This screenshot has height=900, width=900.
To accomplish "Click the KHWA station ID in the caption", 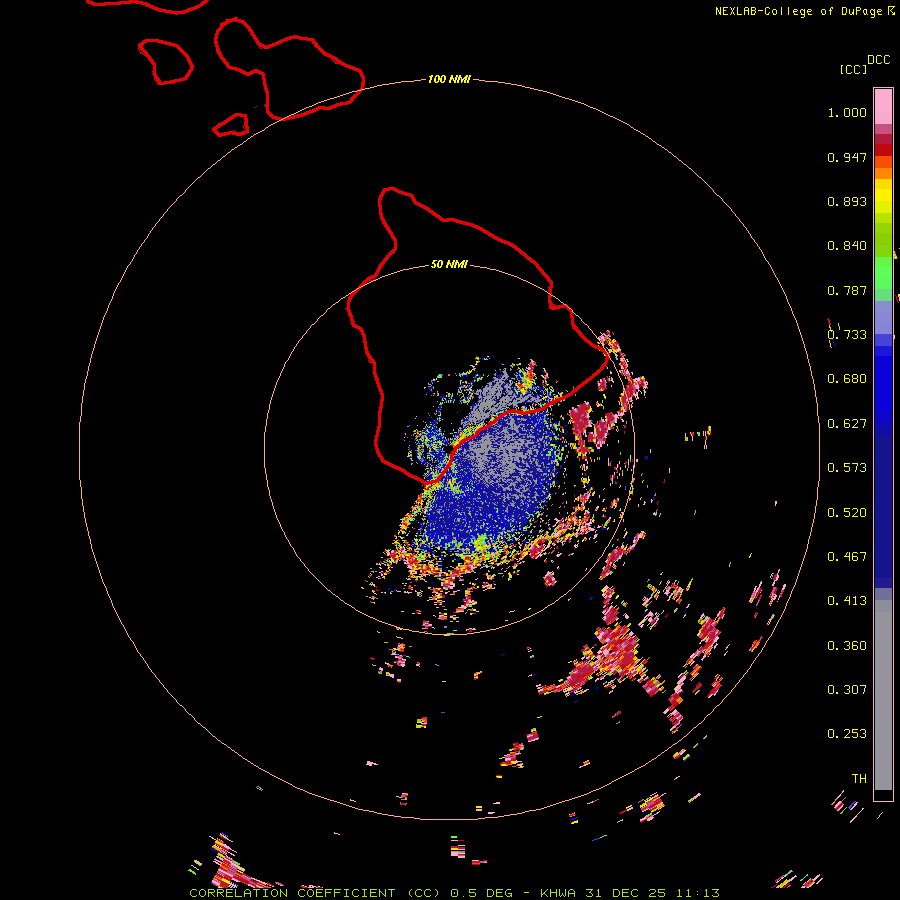I will click(x=557, y=893).
